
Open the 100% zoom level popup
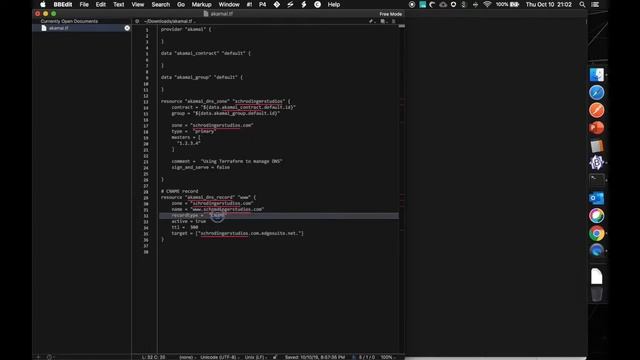click(x=387, y=357)
